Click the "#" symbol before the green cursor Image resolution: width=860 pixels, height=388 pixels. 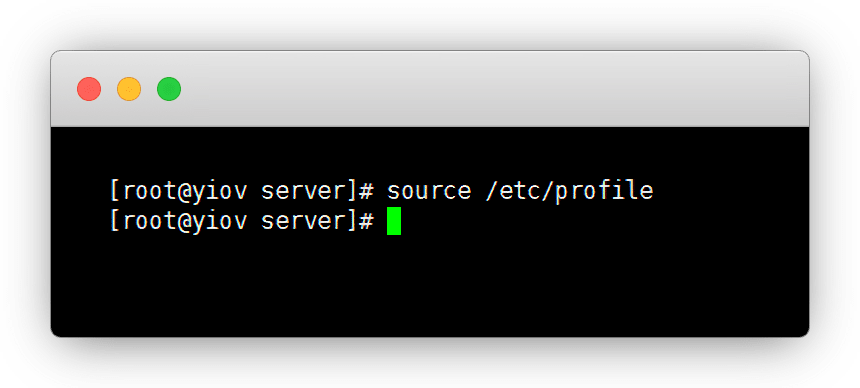(366, 221)
